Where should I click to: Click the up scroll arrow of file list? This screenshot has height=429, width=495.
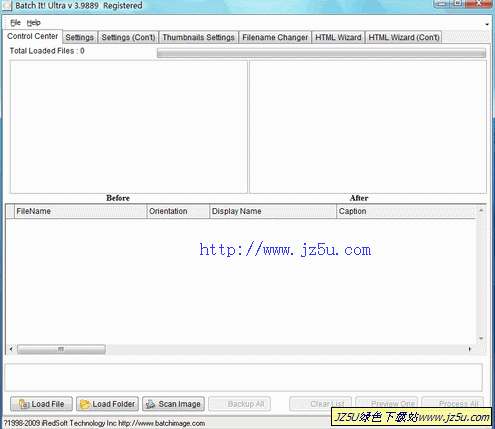tap(481, 210)
